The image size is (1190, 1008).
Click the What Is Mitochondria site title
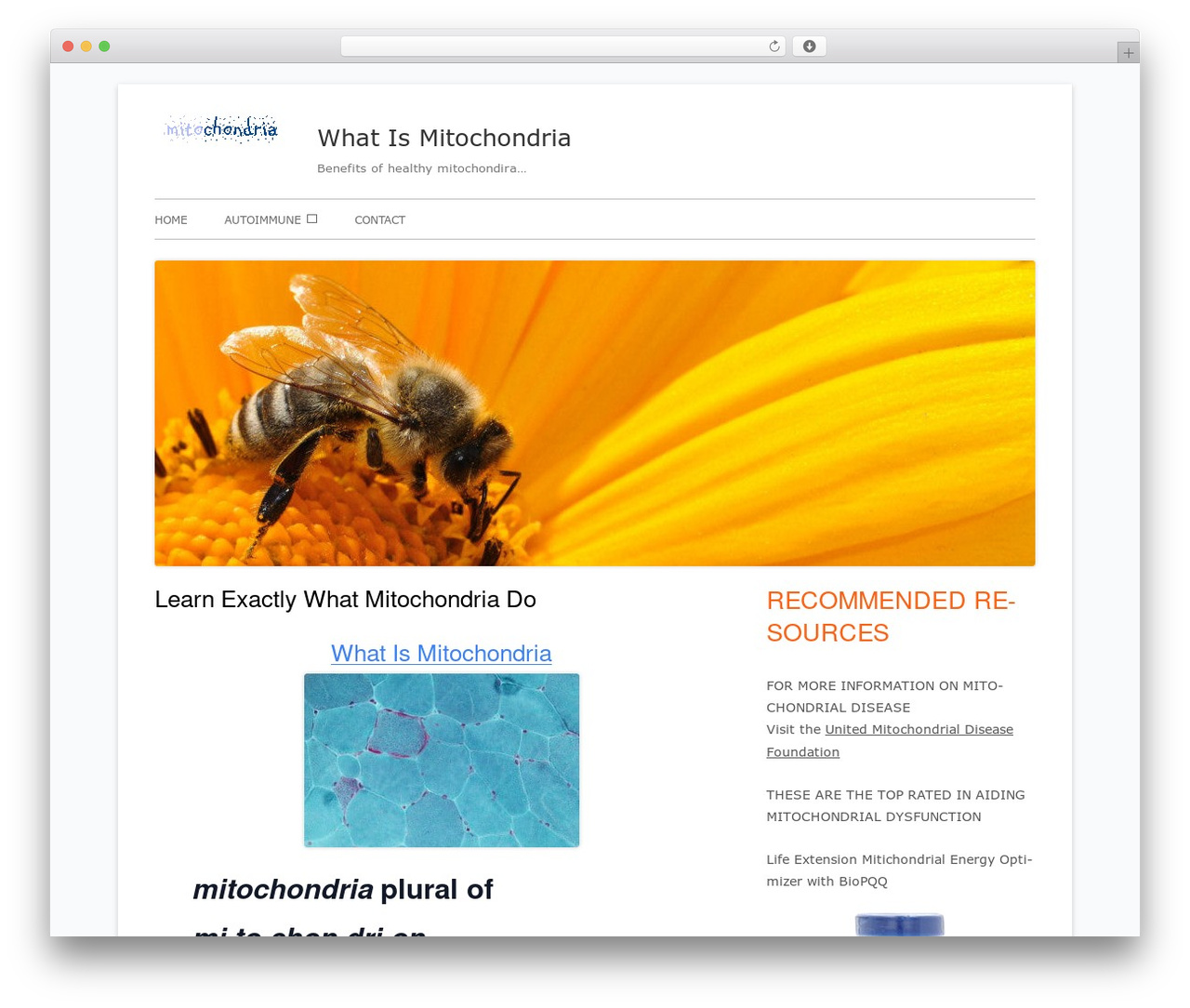444,138
